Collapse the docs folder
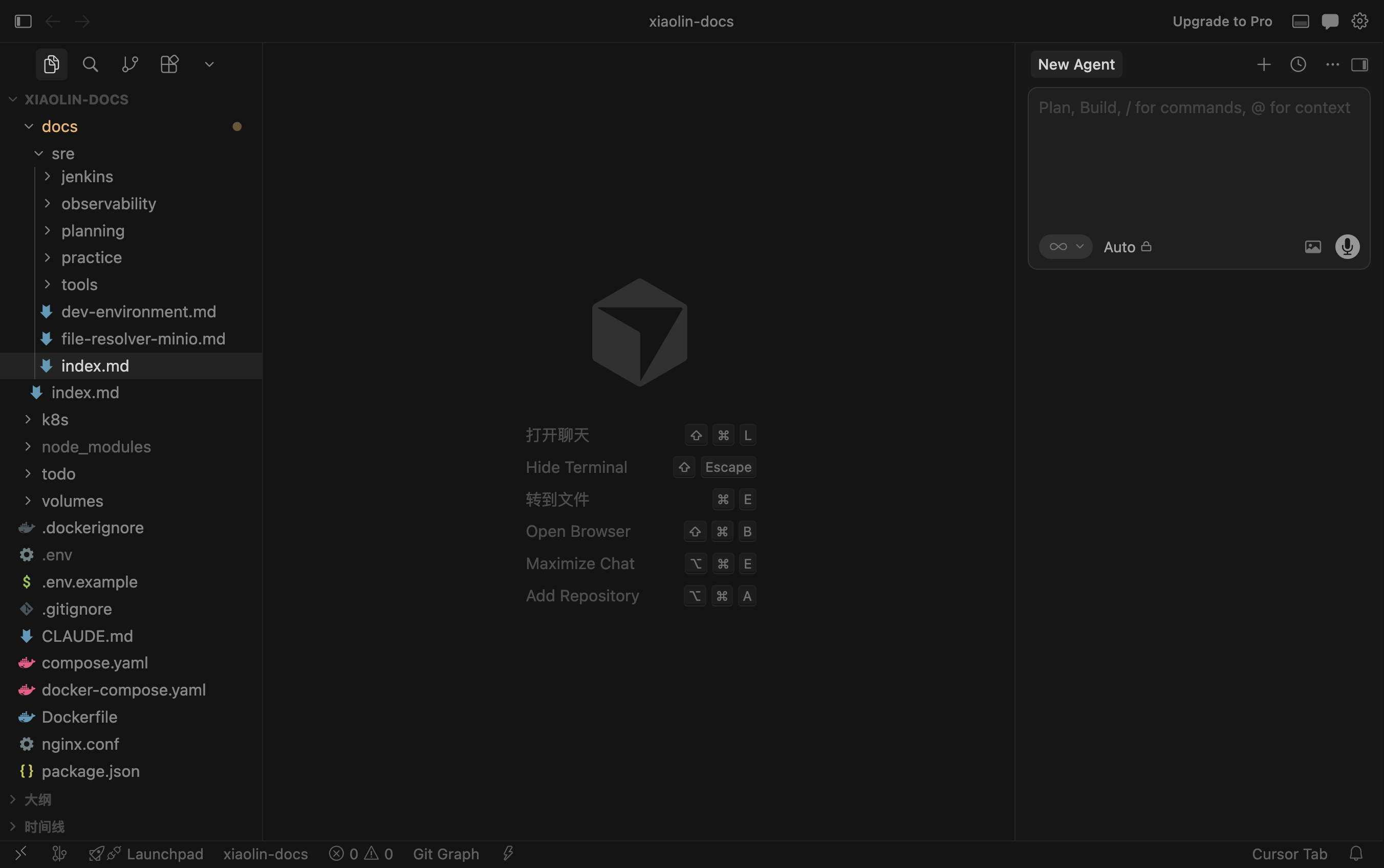Screen dimensions: 1384x868 pos(131,126)
